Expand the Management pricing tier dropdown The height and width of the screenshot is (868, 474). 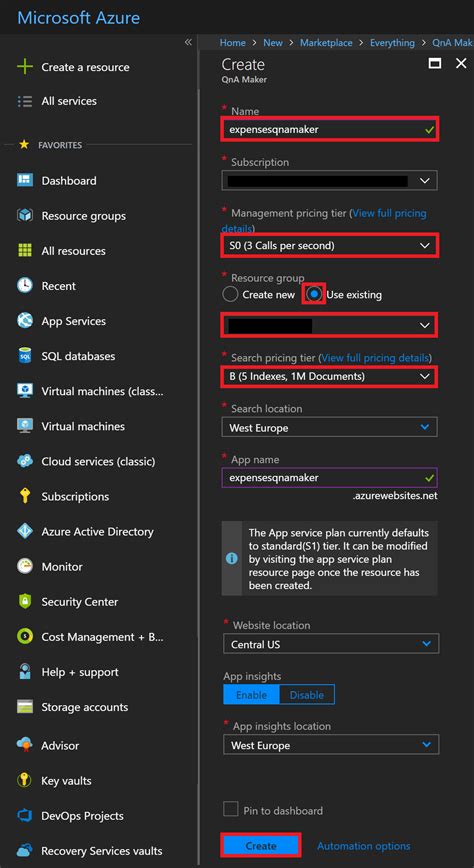[329, 245]
